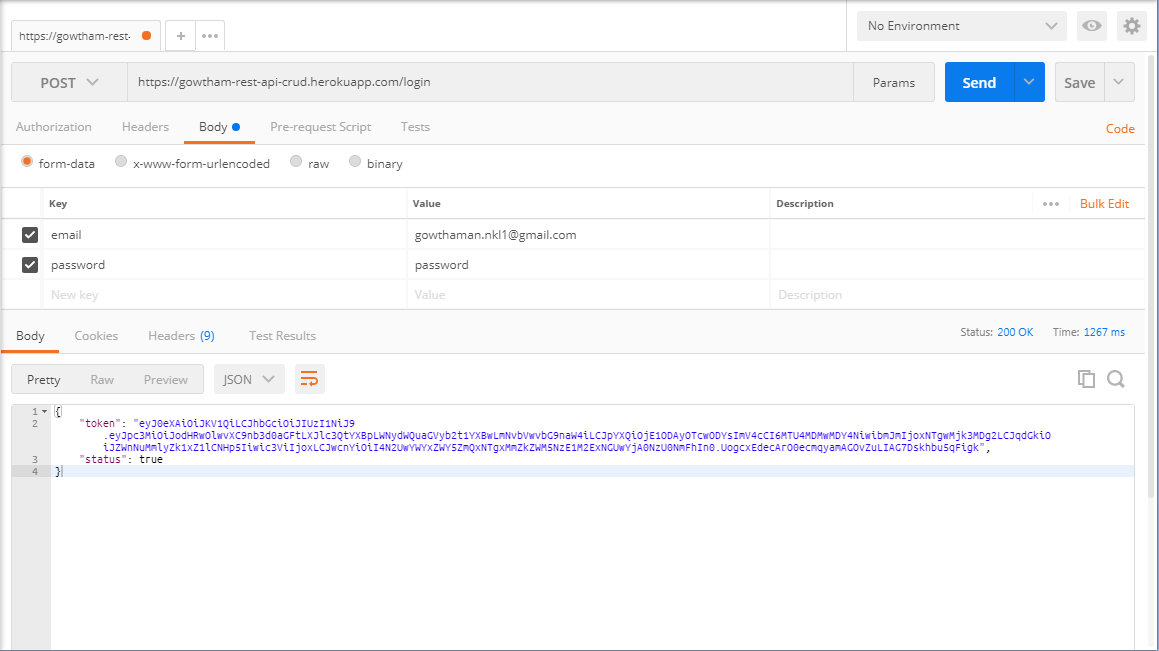Select form-data radio button
Screen dimensions: 1159x651
(x=27, y=162)
